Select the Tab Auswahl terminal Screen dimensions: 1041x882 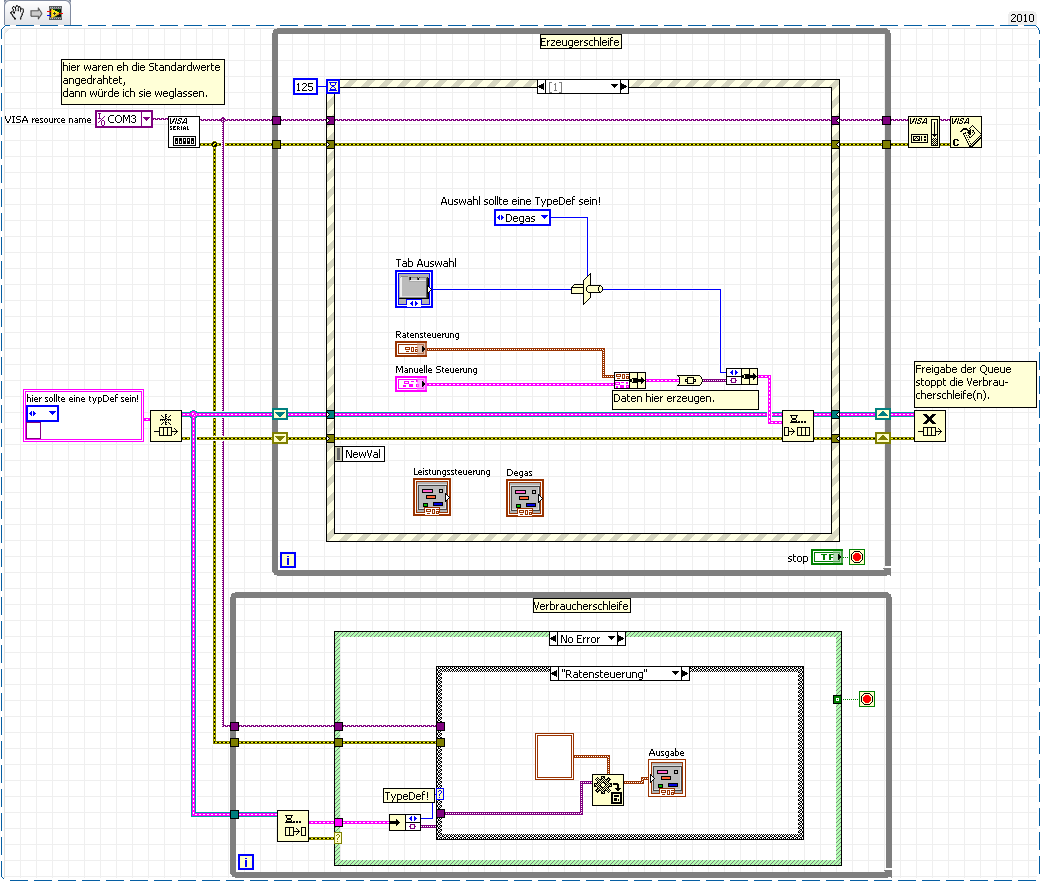coord(414,289)
